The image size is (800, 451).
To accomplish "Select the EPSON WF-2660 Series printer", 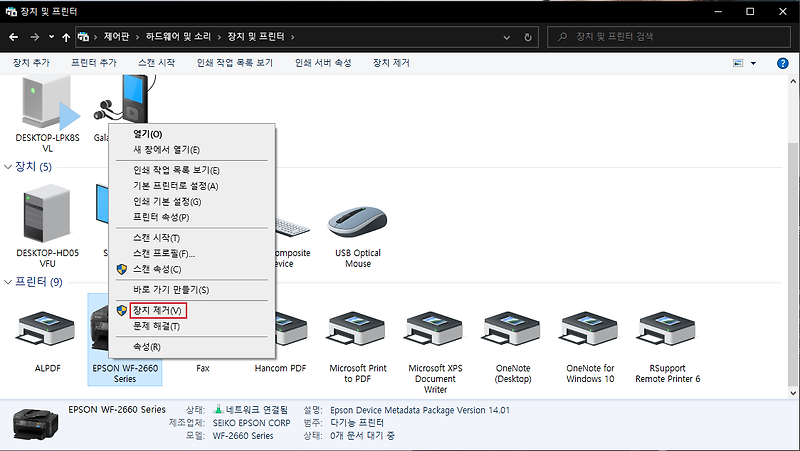I will click(125, 373).
